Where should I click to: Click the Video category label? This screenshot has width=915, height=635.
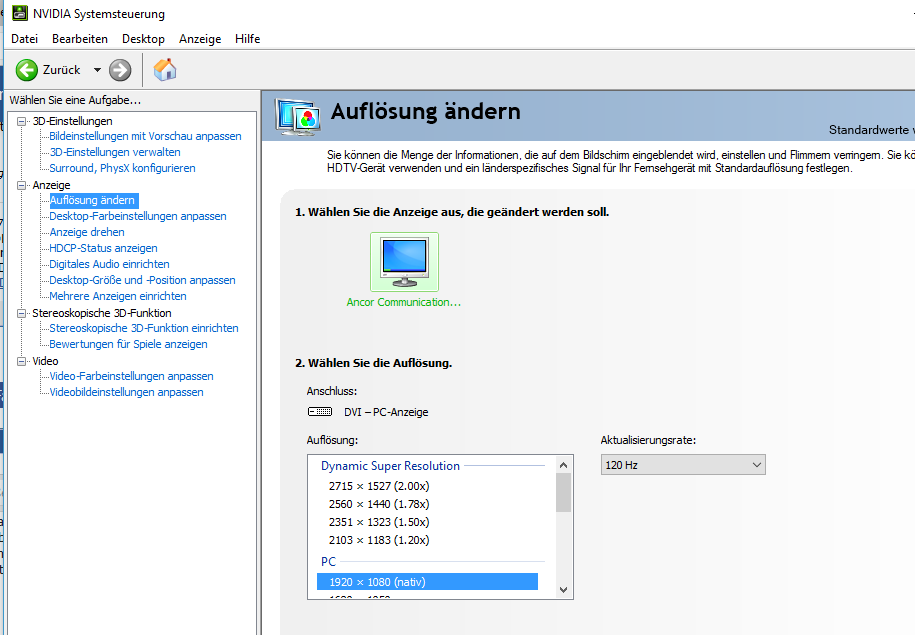click(x=46, y=361)
